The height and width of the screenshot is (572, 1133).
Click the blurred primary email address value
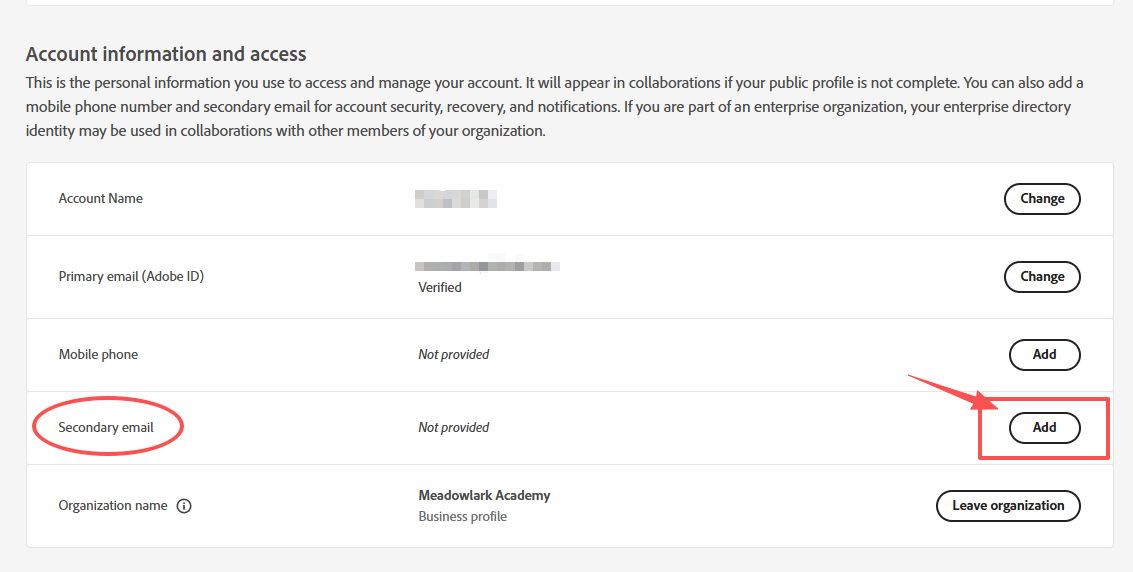pos(487,267)
